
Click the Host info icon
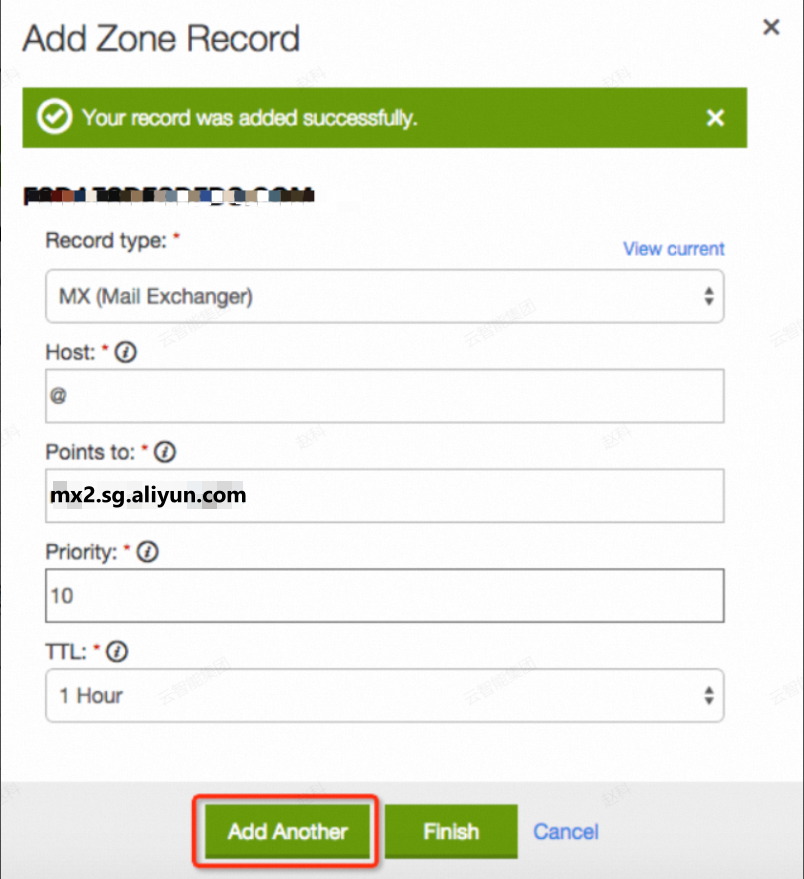(126, 353)
